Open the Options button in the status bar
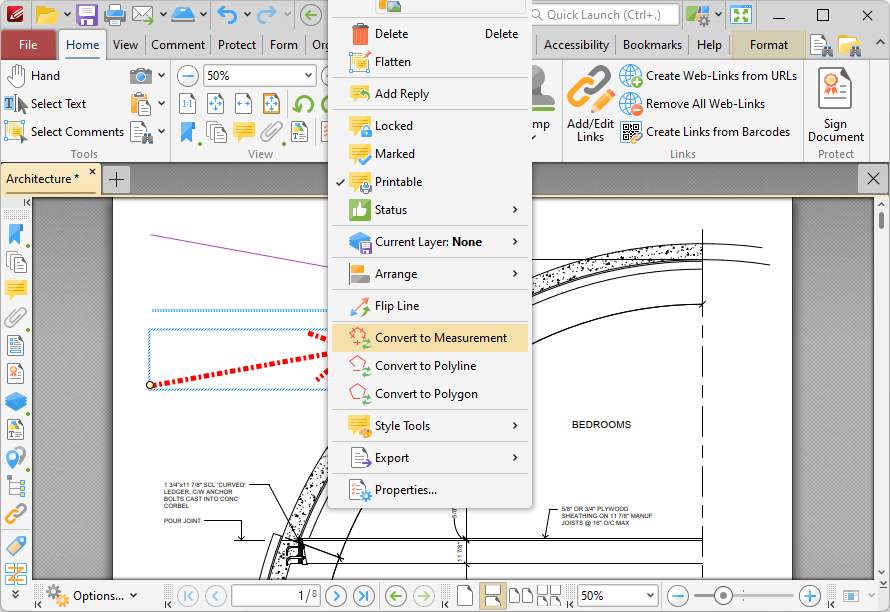Screen dimensions: 890x612 [x=92, y=596]
